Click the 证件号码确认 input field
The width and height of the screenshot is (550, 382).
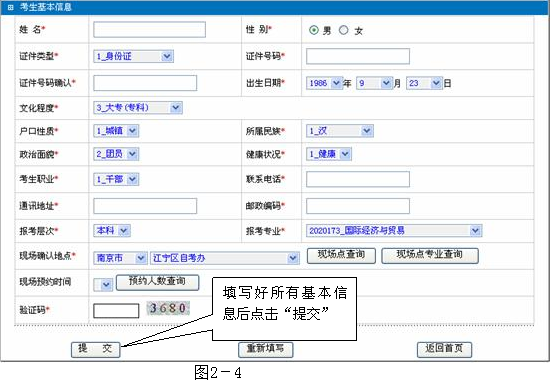[145, 83]
